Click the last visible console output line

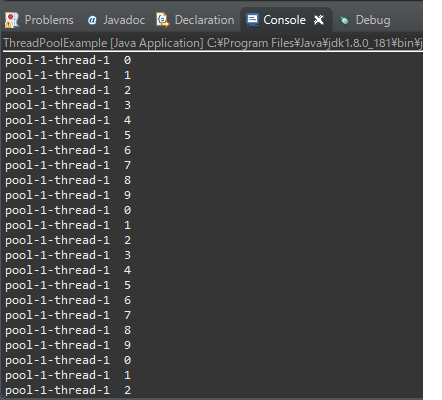pyautogui.click(x=68, y=390)
